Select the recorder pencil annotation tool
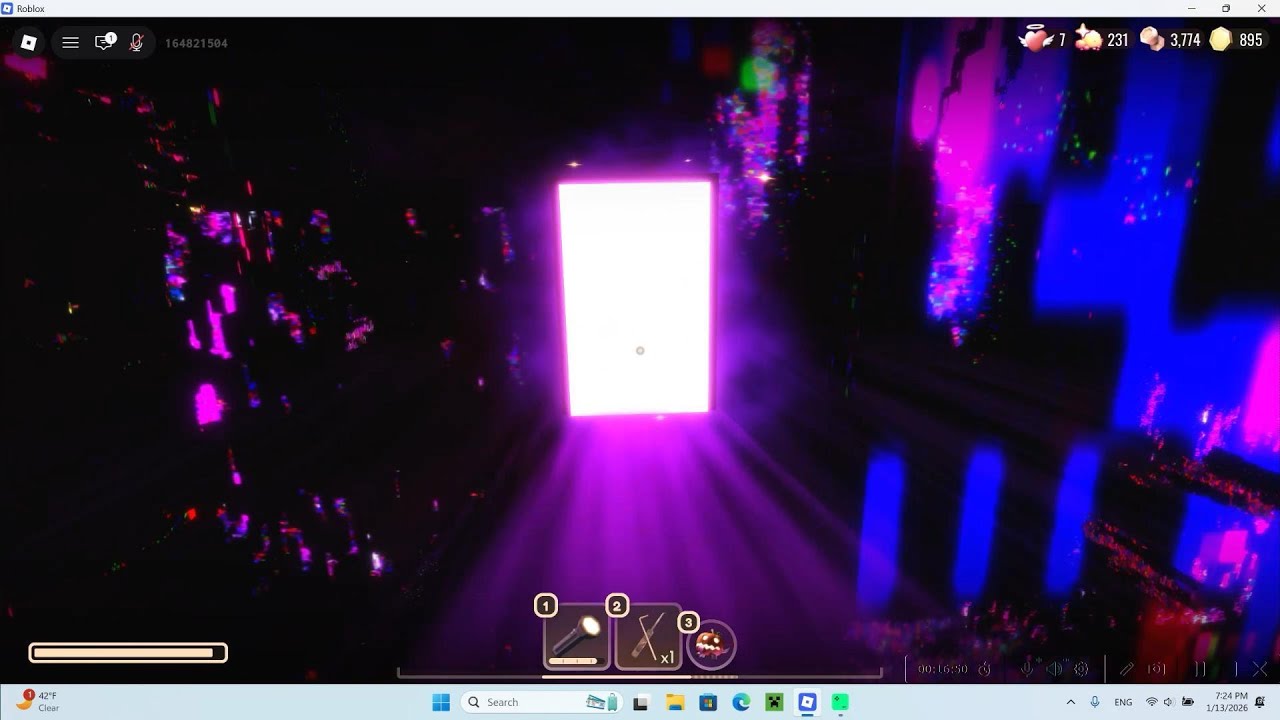 pyautogui.click(x=1127, y=669)
